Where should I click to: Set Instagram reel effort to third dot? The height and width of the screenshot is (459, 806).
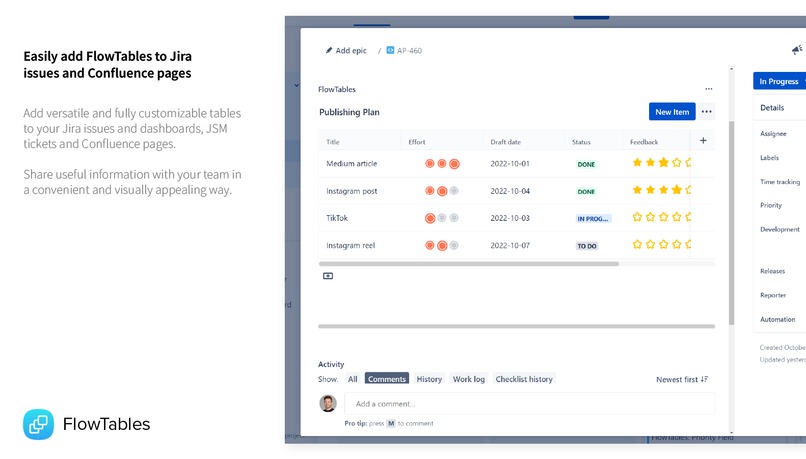[x=454, y=245]
